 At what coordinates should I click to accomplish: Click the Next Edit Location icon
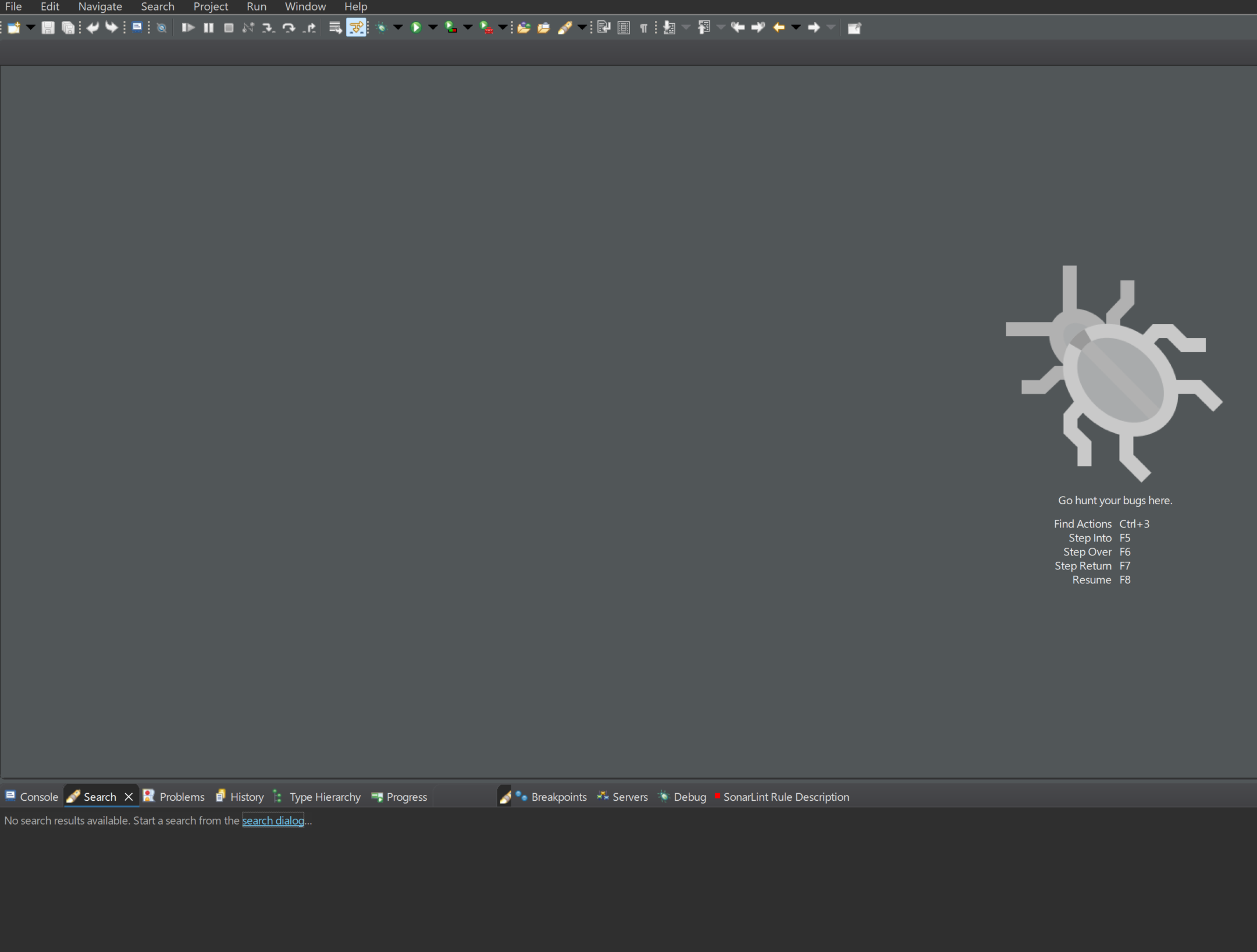pos(758,27)
